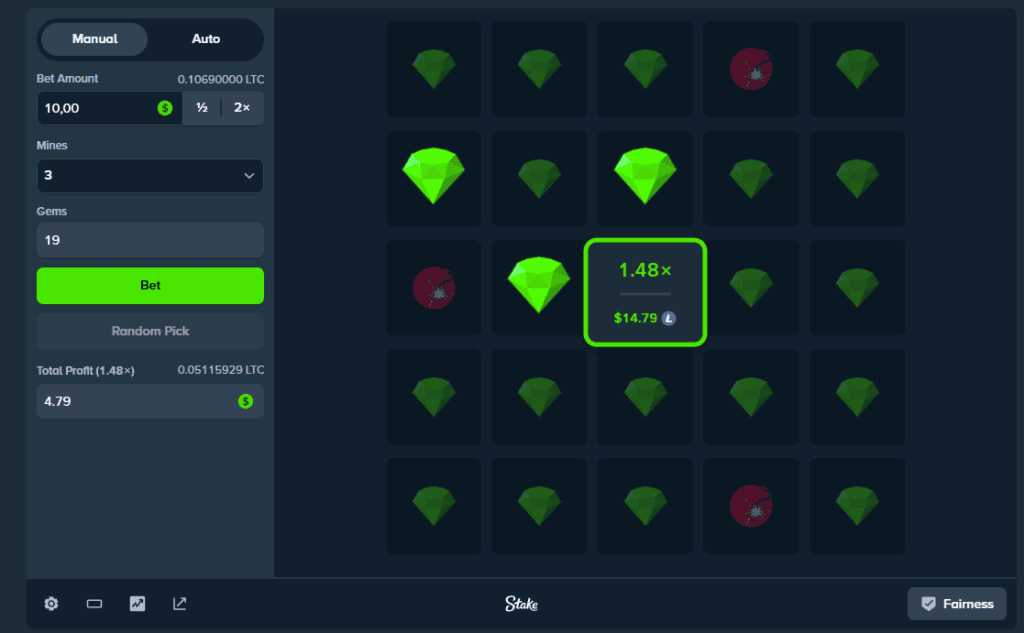Click the bright gem left of 1.48× popup
The height and width of the screenshot is (633, 1024).
(539, 285)
